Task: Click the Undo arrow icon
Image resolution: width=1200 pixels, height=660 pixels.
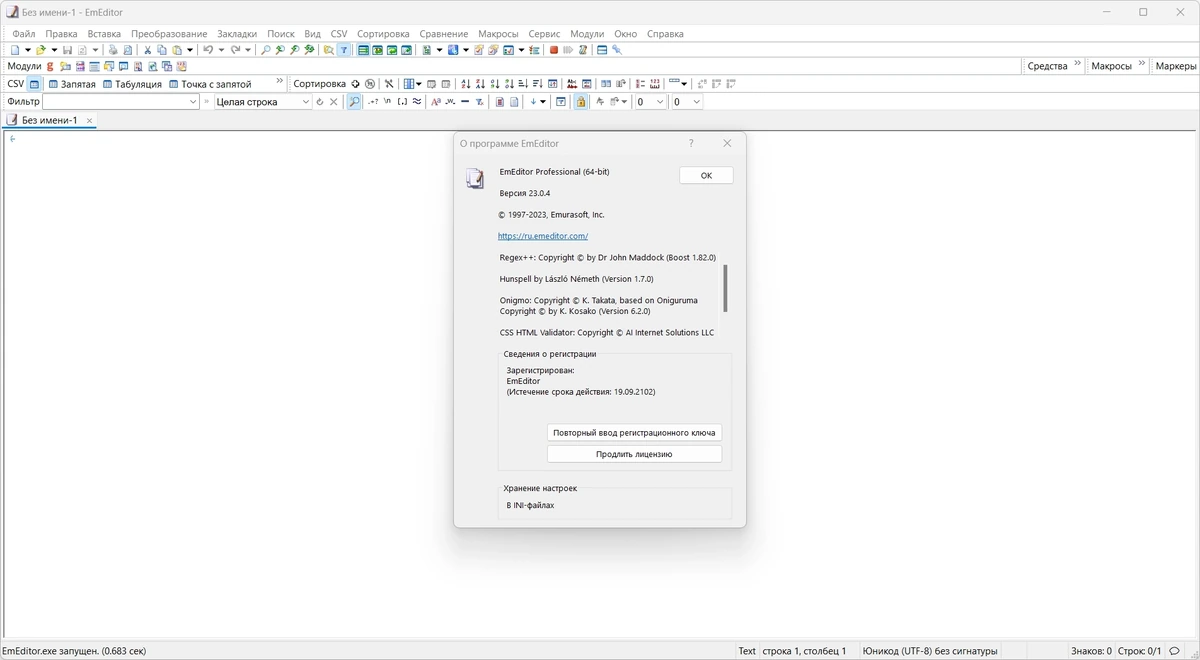Action: point(208,50)
